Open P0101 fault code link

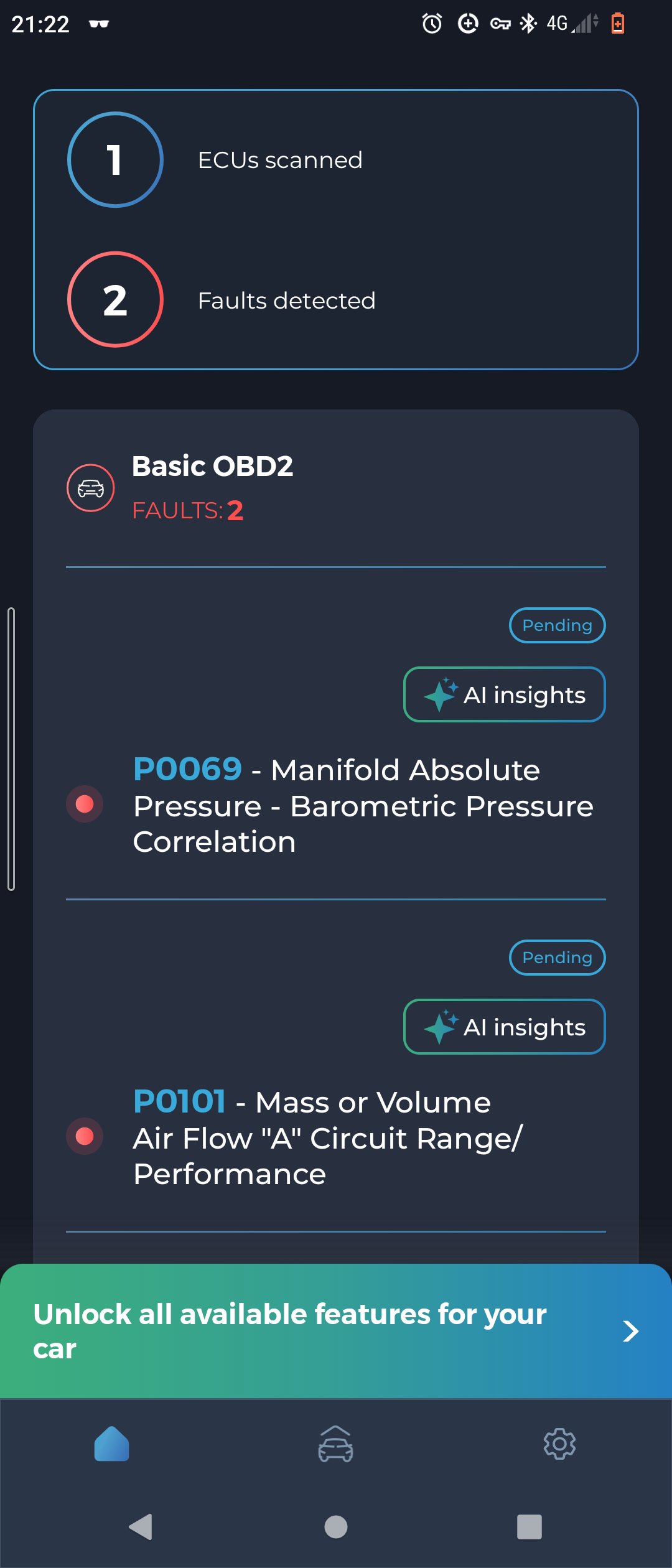tap(179, 1101)
